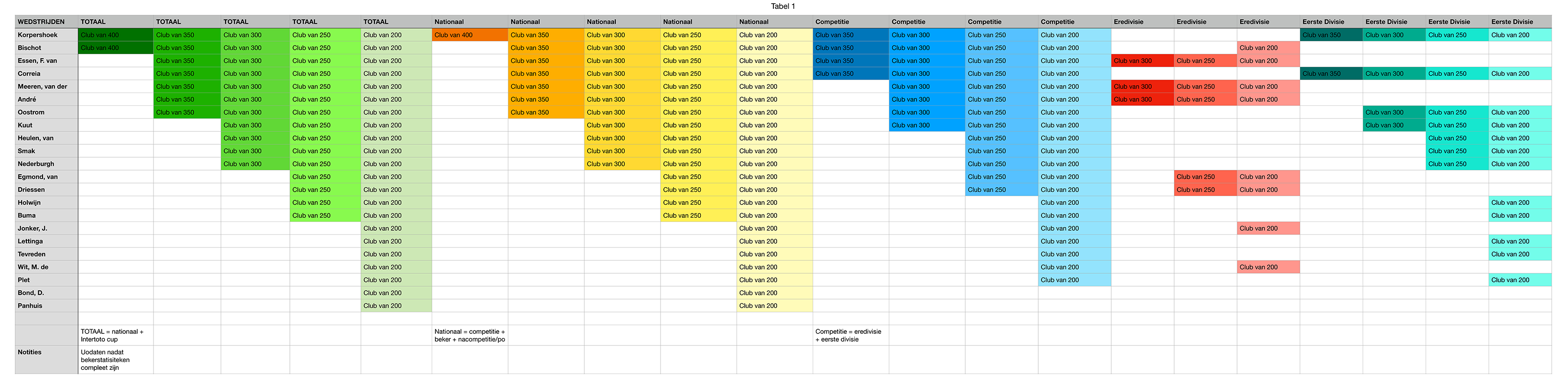This screenshot has height=387, width=1568.
Task: Select the 'Meeren, van der' row label
Action: coord(43,86)
